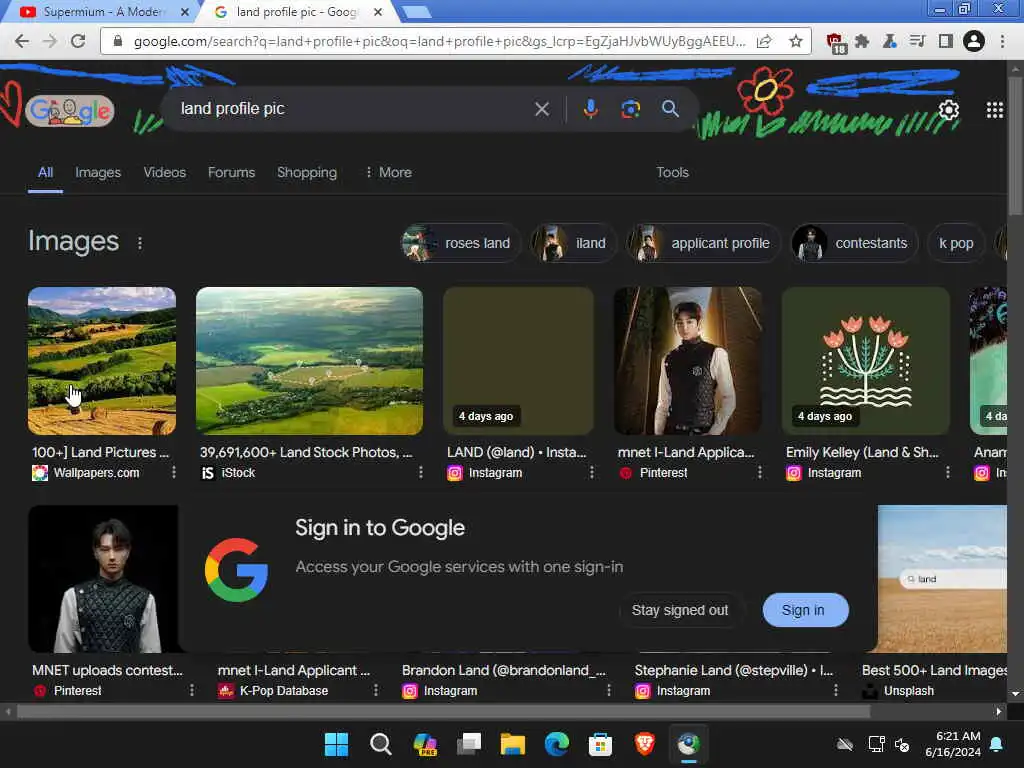Viewport: 1024px width, 768px height.
Task: Open Windows taskbar search
Action: [381, 744]
